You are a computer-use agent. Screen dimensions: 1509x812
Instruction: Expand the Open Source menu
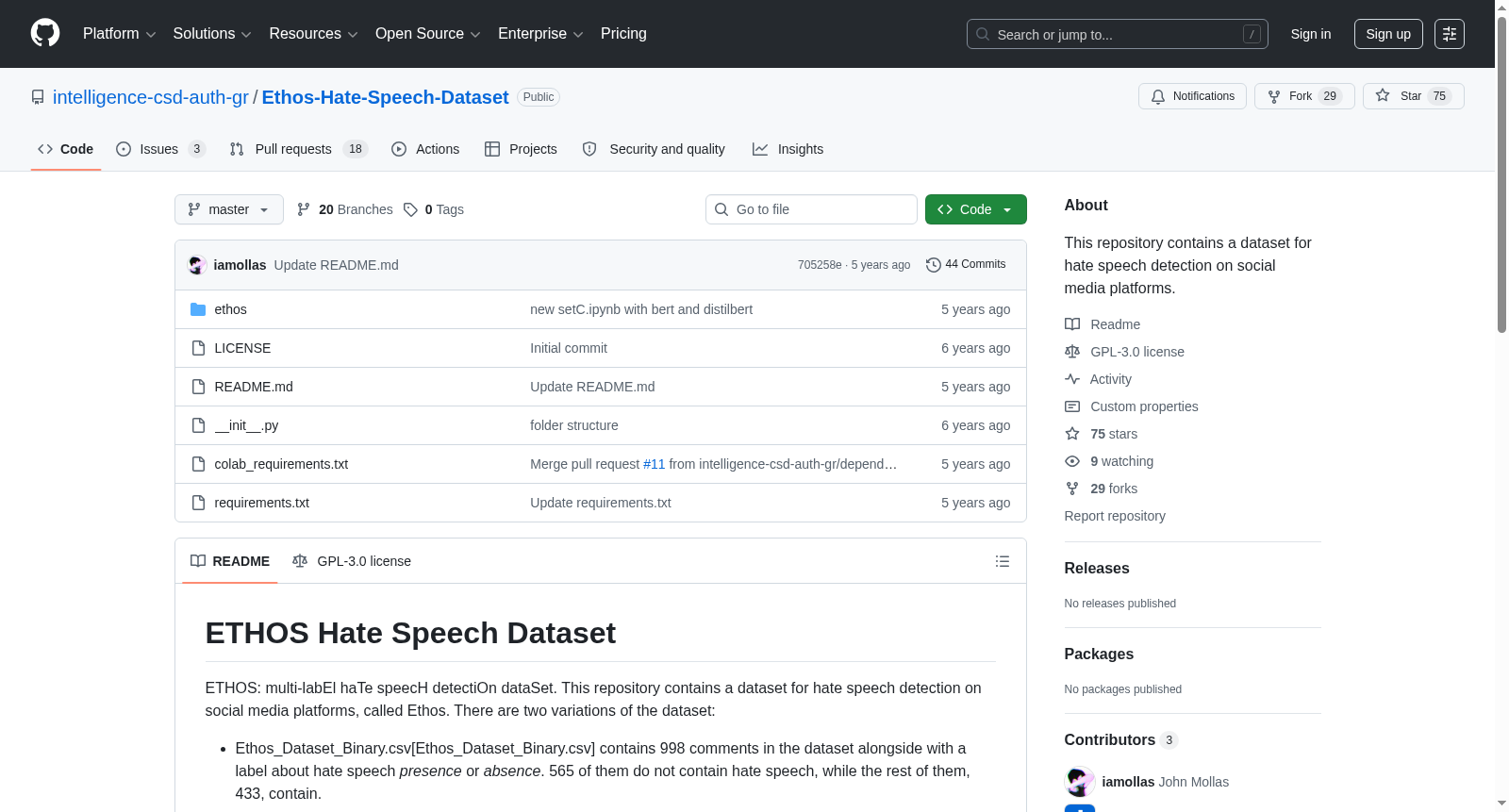428,34
